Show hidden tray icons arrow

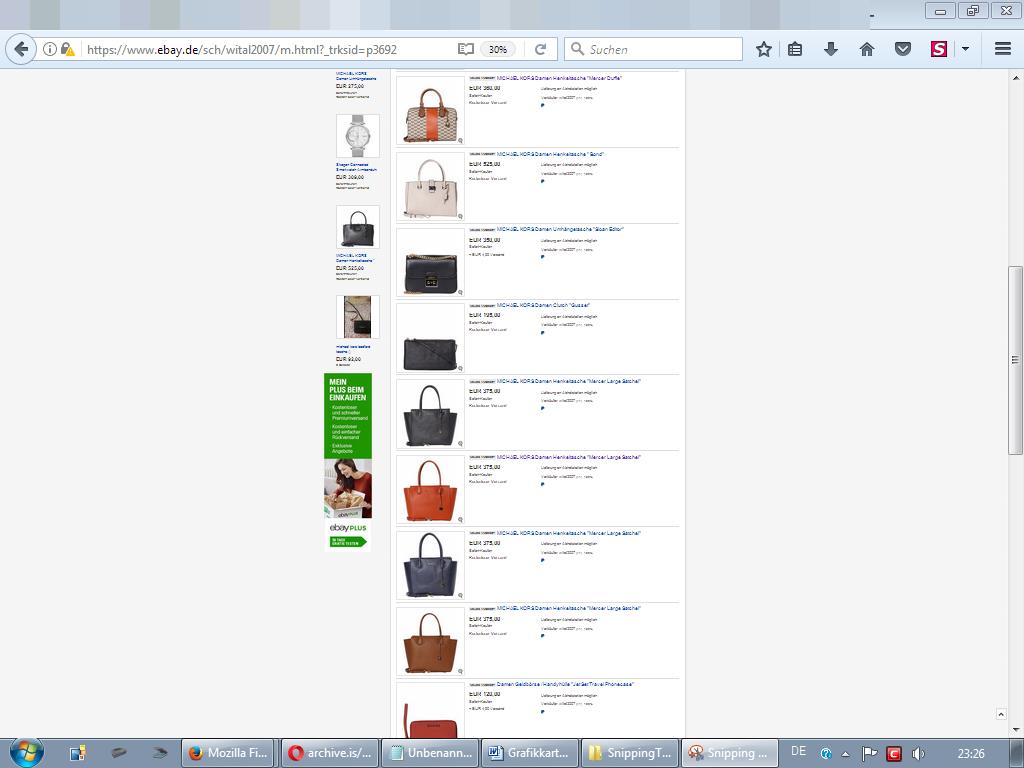tap(846, 754)
